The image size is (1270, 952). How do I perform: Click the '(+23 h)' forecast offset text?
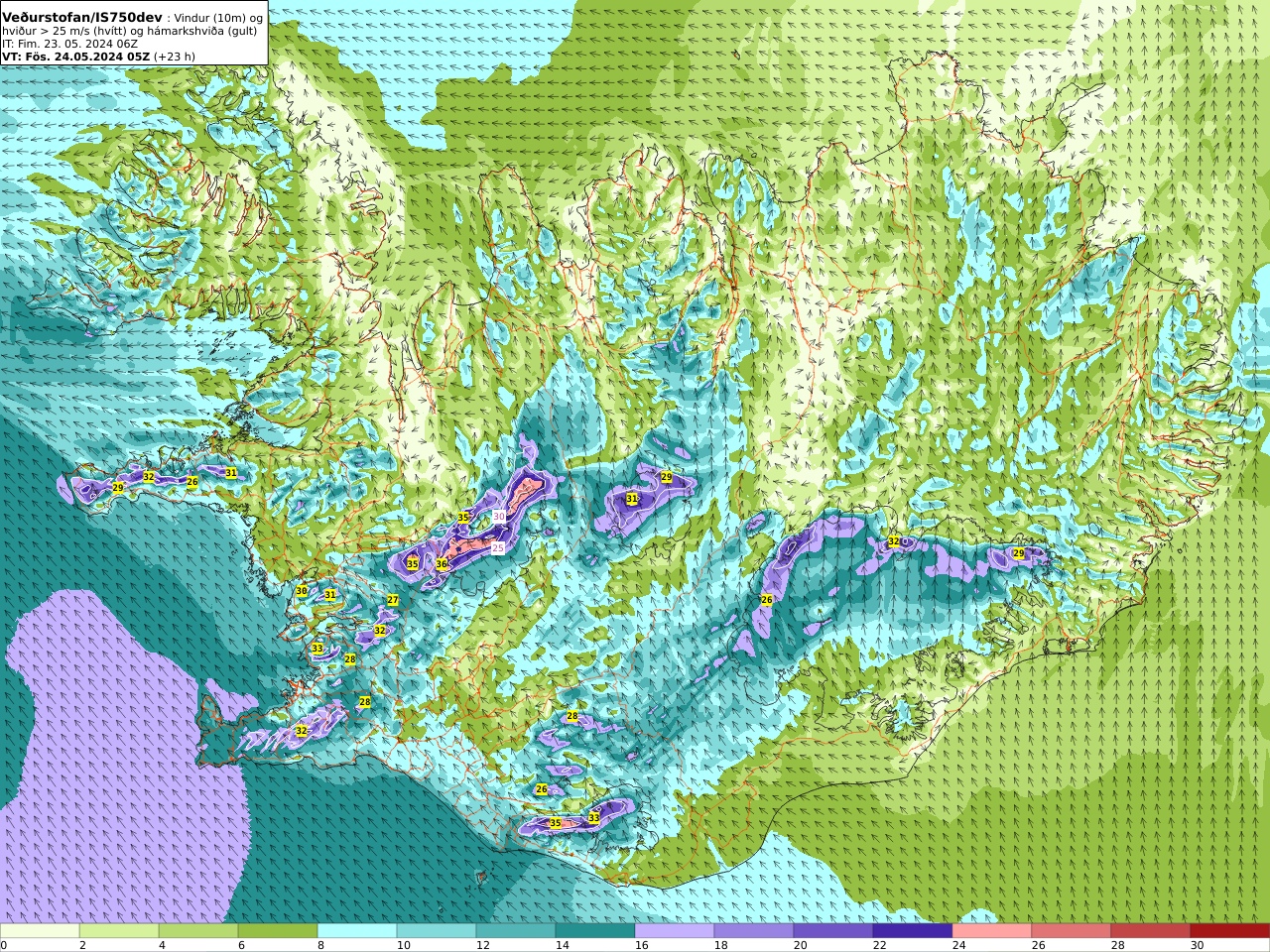coord(175,57)
